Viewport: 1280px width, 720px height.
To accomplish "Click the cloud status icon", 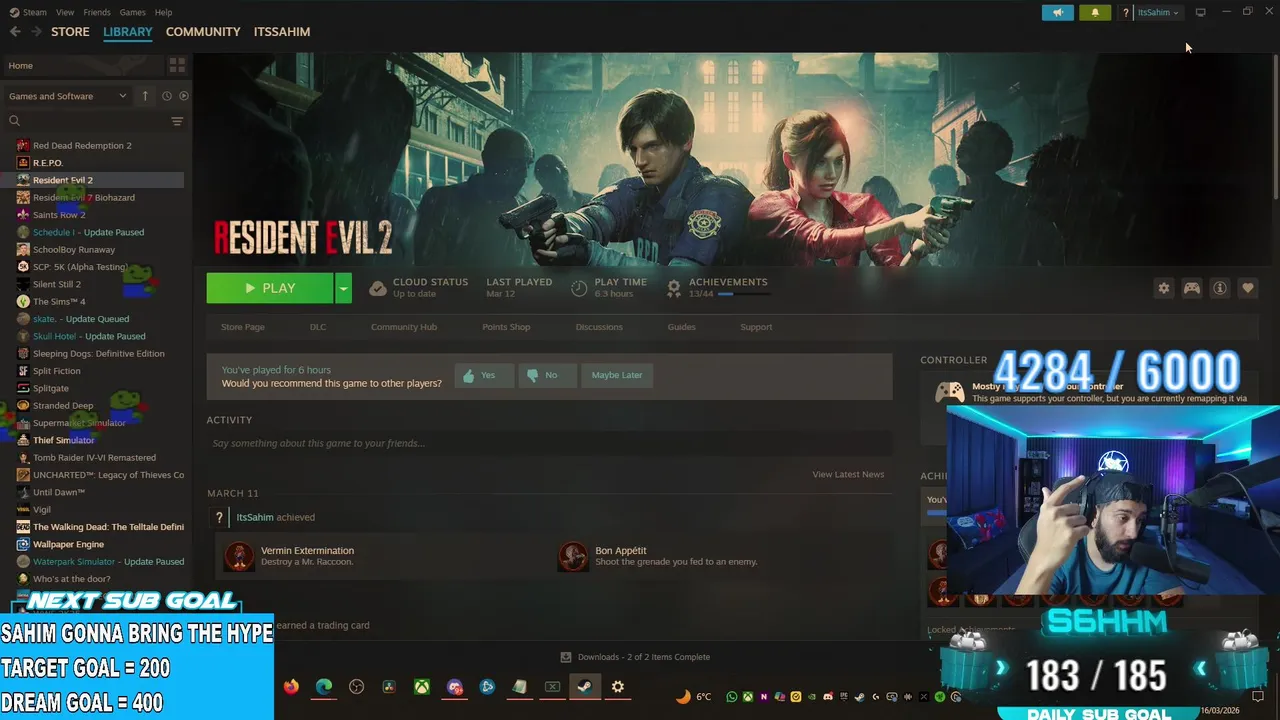I will point(378,288).
